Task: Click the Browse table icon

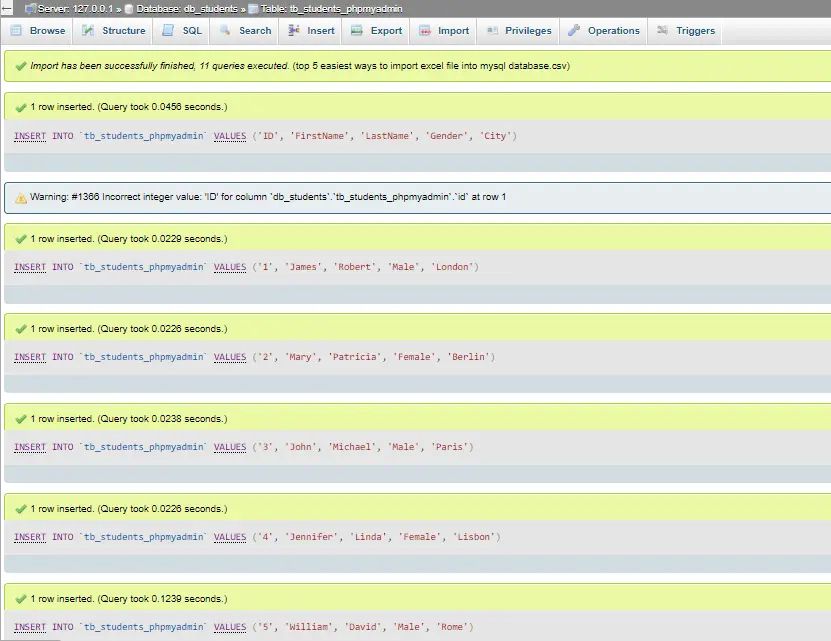Action: [16, 30]
